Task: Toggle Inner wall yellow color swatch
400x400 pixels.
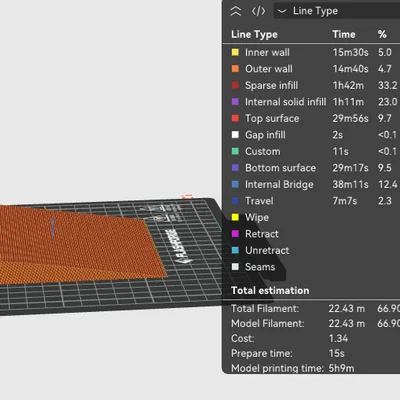Action: point(235,52)
